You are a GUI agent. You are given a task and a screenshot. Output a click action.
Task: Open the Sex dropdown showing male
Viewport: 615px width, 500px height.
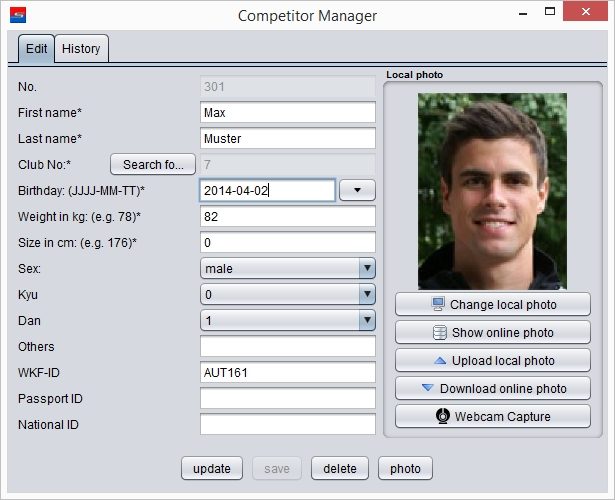pos(287,268)
